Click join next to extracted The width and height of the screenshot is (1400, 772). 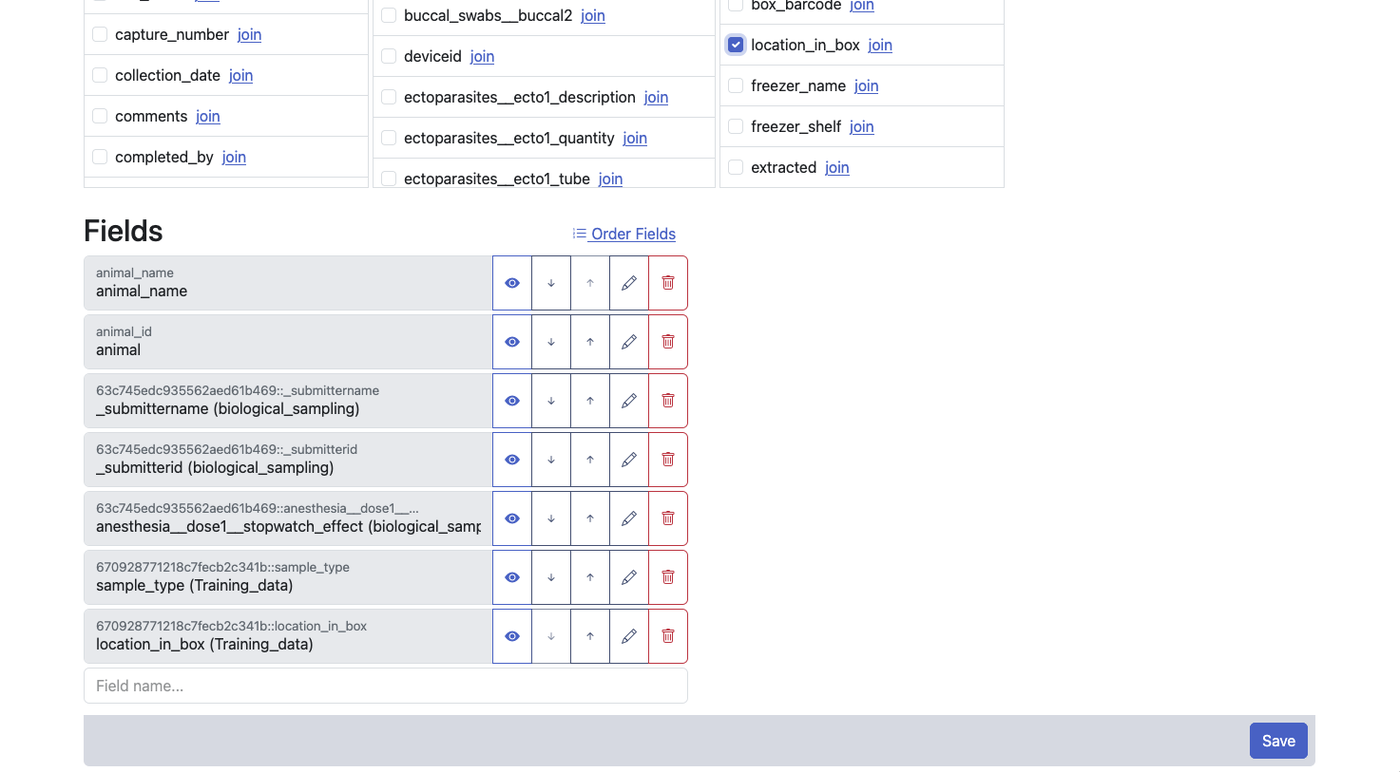[837, 167]
